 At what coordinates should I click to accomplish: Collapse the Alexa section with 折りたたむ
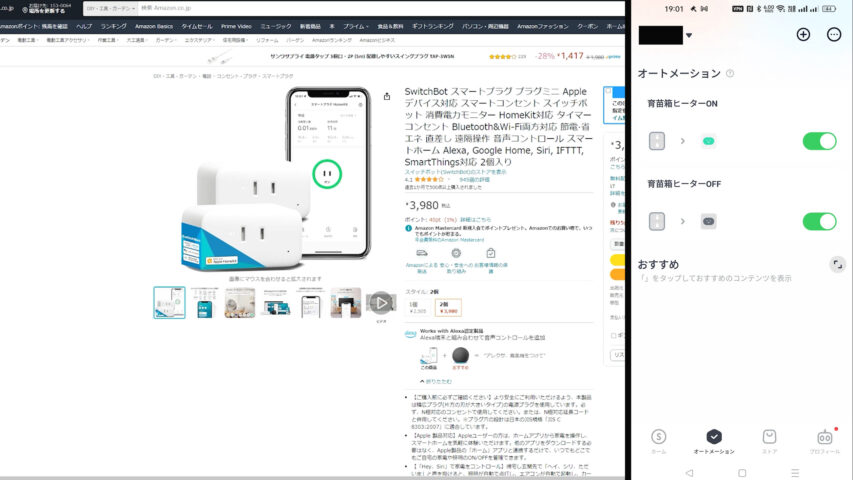[x=437, y=381]
